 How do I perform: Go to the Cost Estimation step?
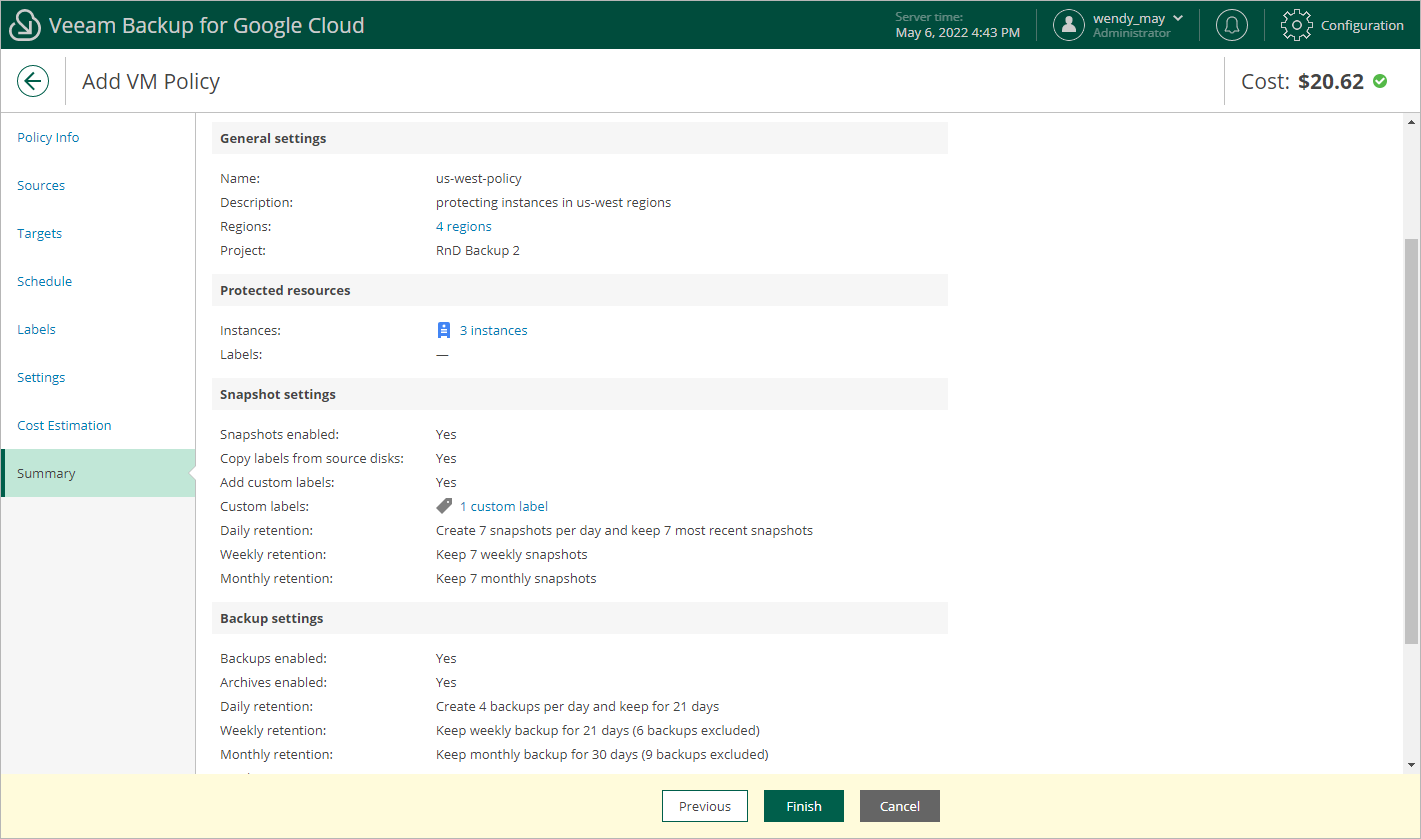click(x=64, y=425)
